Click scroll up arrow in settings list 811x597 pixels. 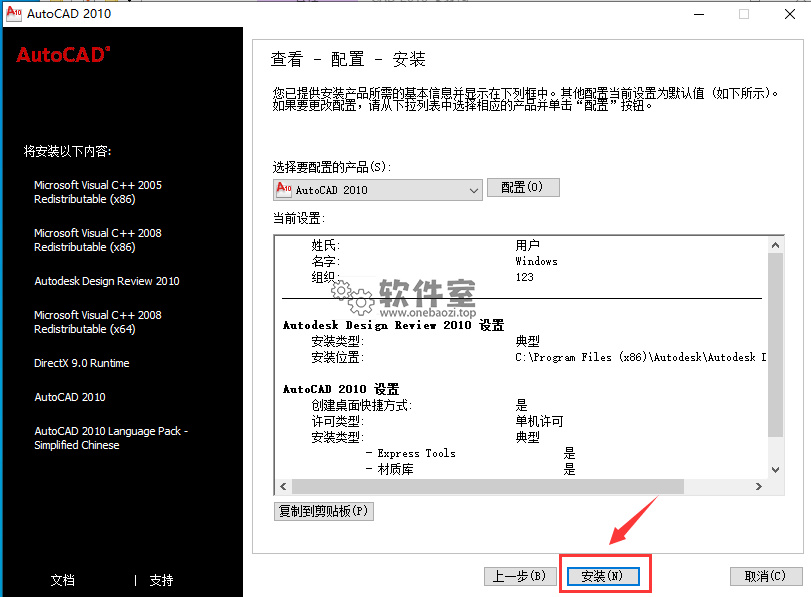pyautogui.click(x=775, y=245)
